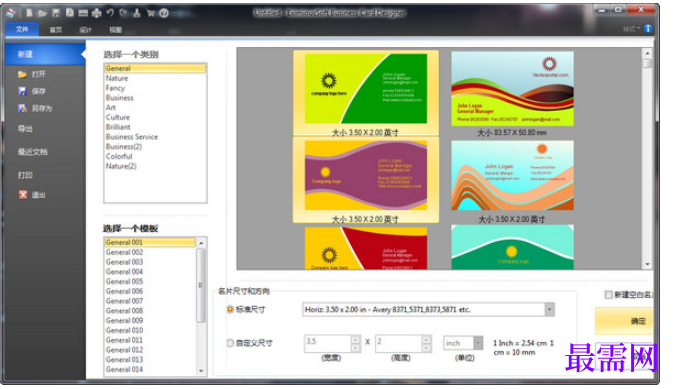This screenshot has width=677, height=389.
Task: Click the New document toolbar icon
Action: click(29, 13)
